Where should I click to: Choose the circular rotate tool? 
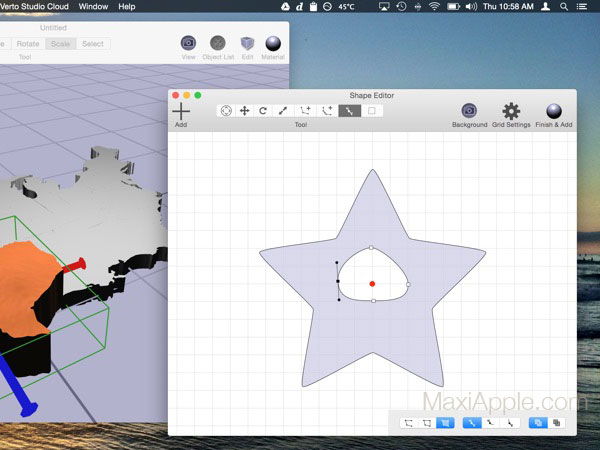tap(263, 111)
